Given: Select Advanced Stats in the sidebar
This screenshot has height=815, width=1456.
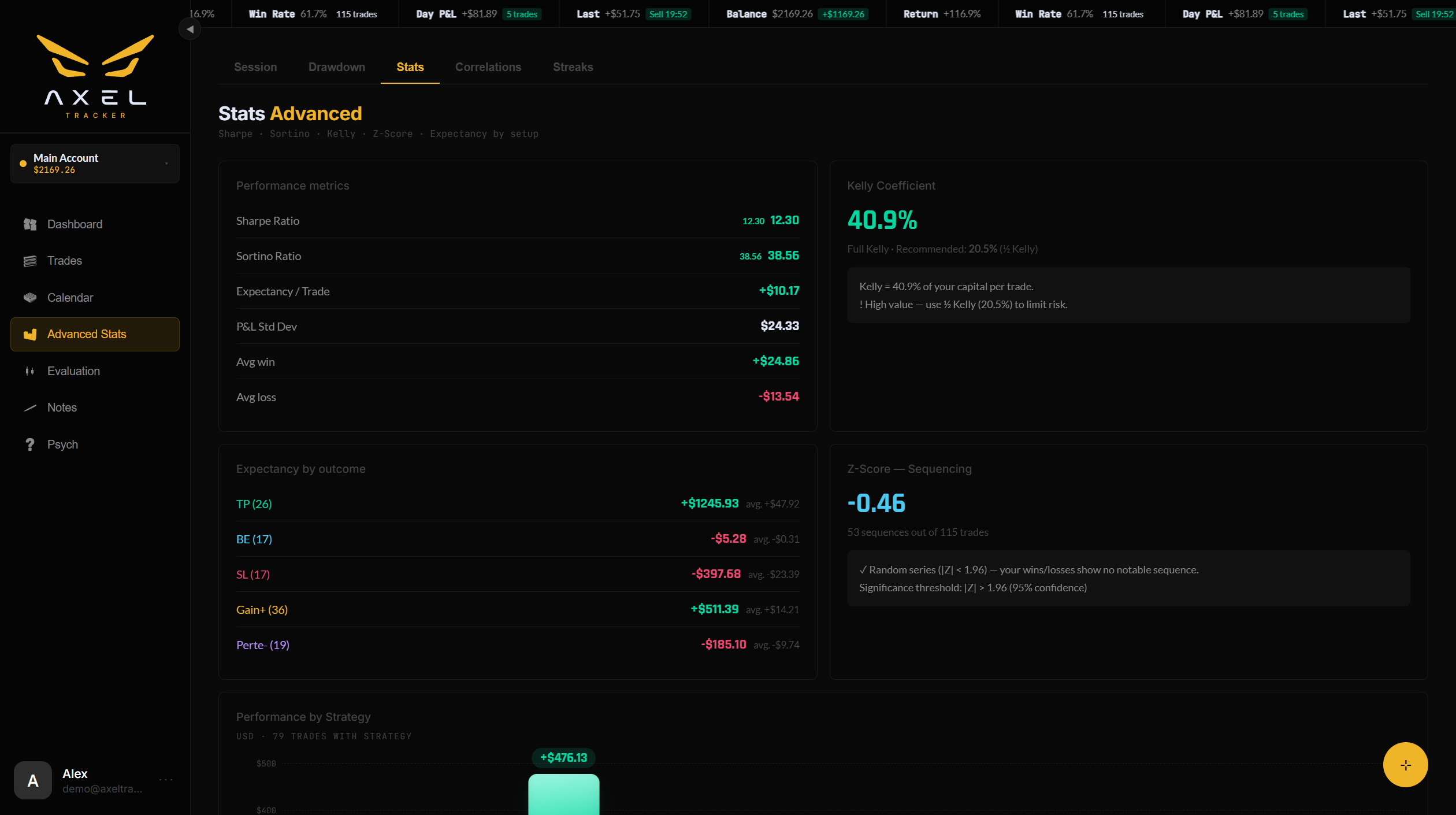Looking at the screenshot, I should [95, 335].
